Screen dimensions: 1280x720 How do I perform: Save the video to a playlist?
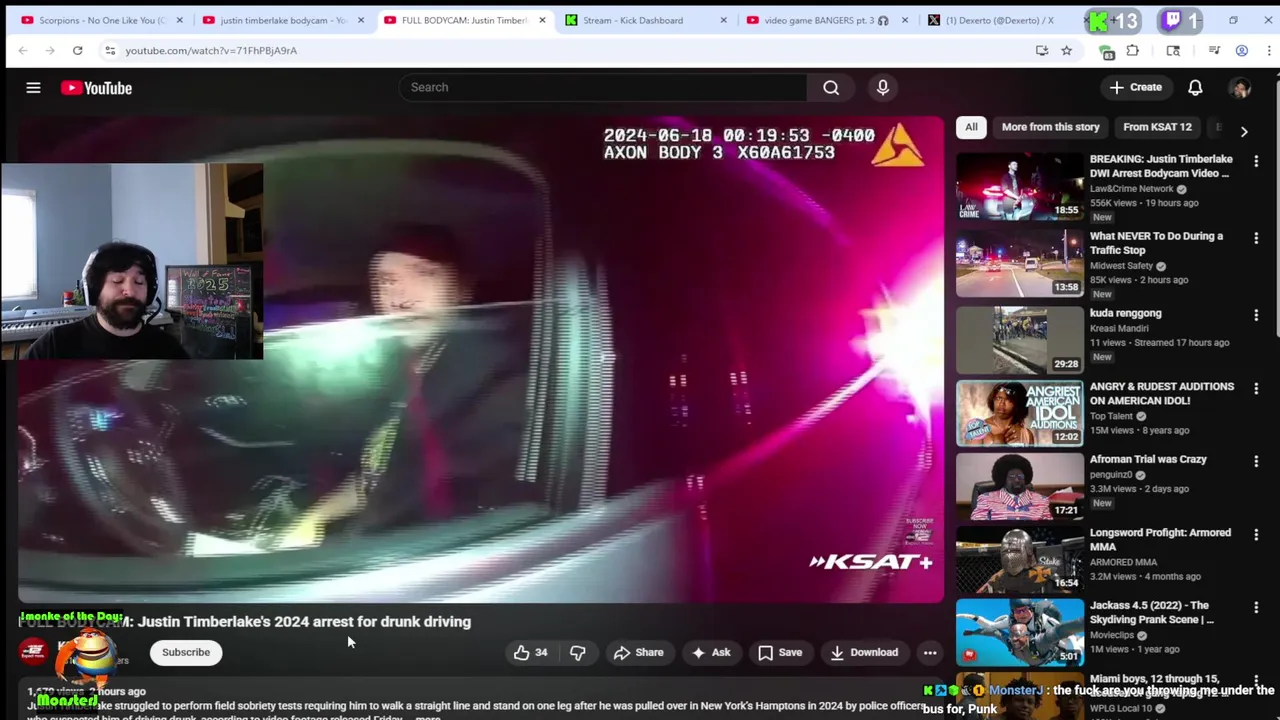[779, 652]
